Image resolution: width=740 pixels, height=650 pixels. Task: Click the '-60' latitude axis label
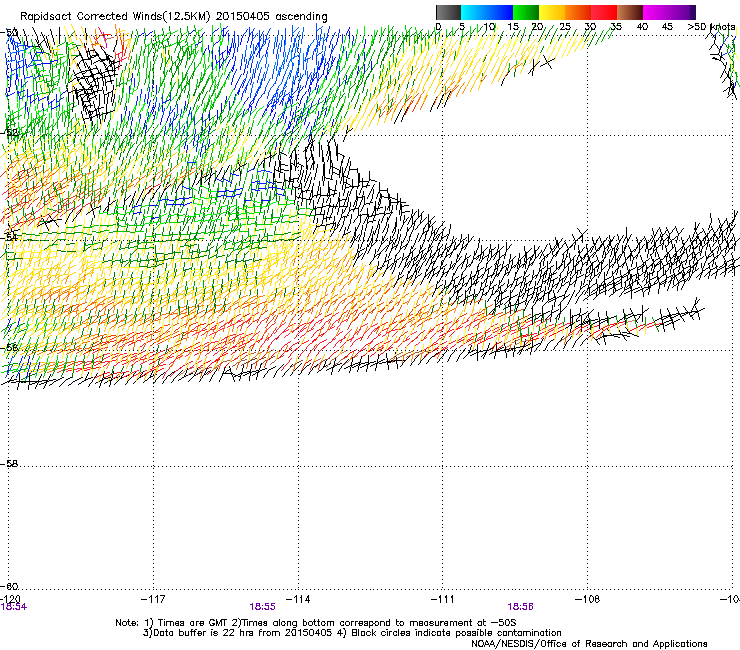[x=9, y=587]
